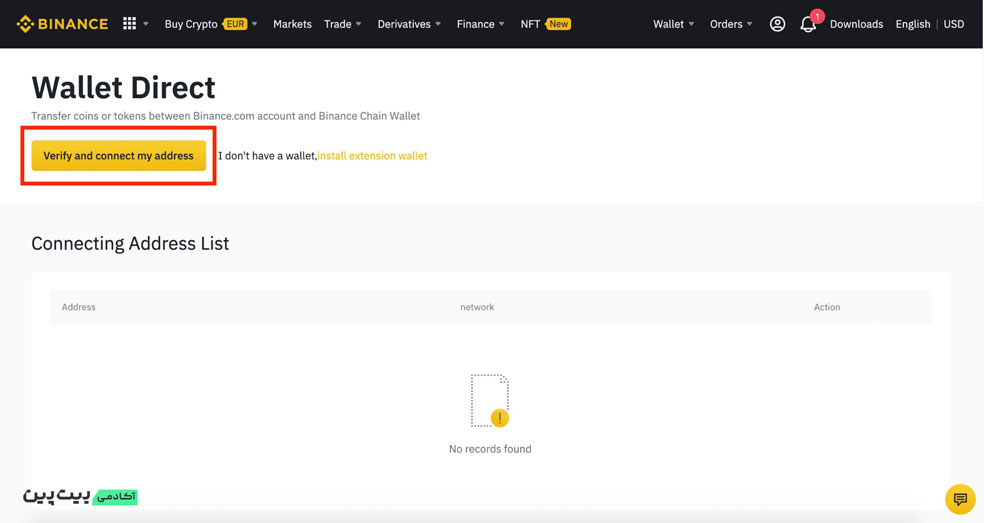The width and height of the screenshot is (984, 523).
Task: Click the Downloads link
Action: click(x=856, y=24)
